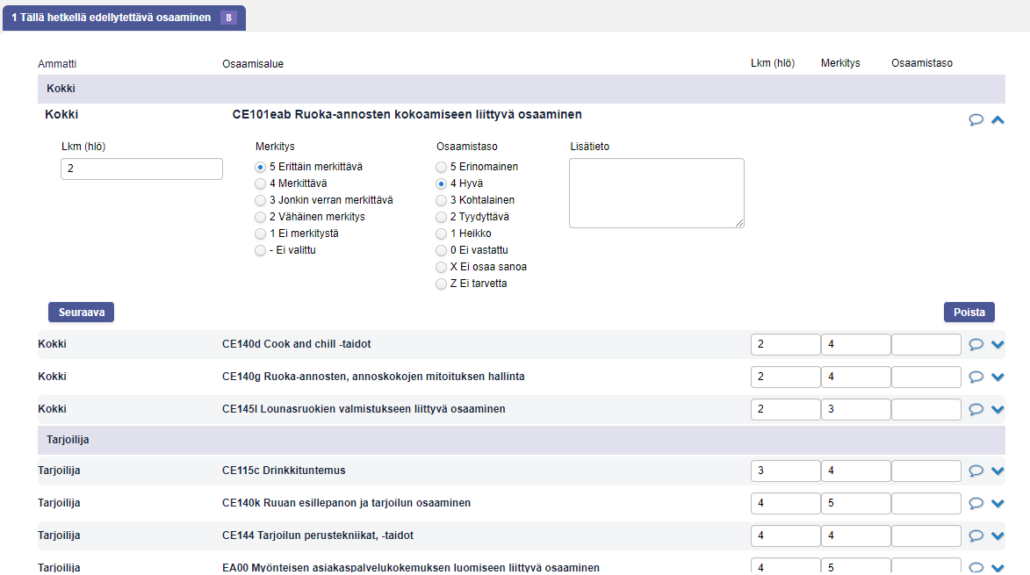Open comment icon on Tarjoilun perustekniikat row
The height and width of the screenshot is (575, 1030).
tap(976, 536)
